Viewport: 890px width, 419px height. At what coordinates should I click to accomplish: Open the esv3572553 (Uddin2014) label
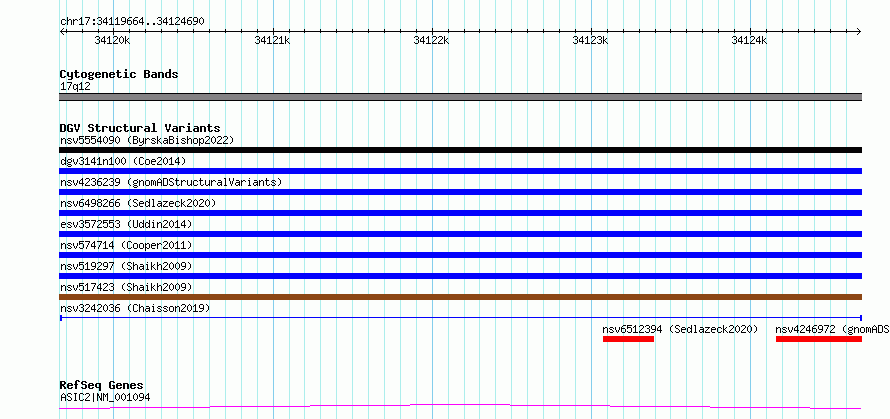pos(126,224)
